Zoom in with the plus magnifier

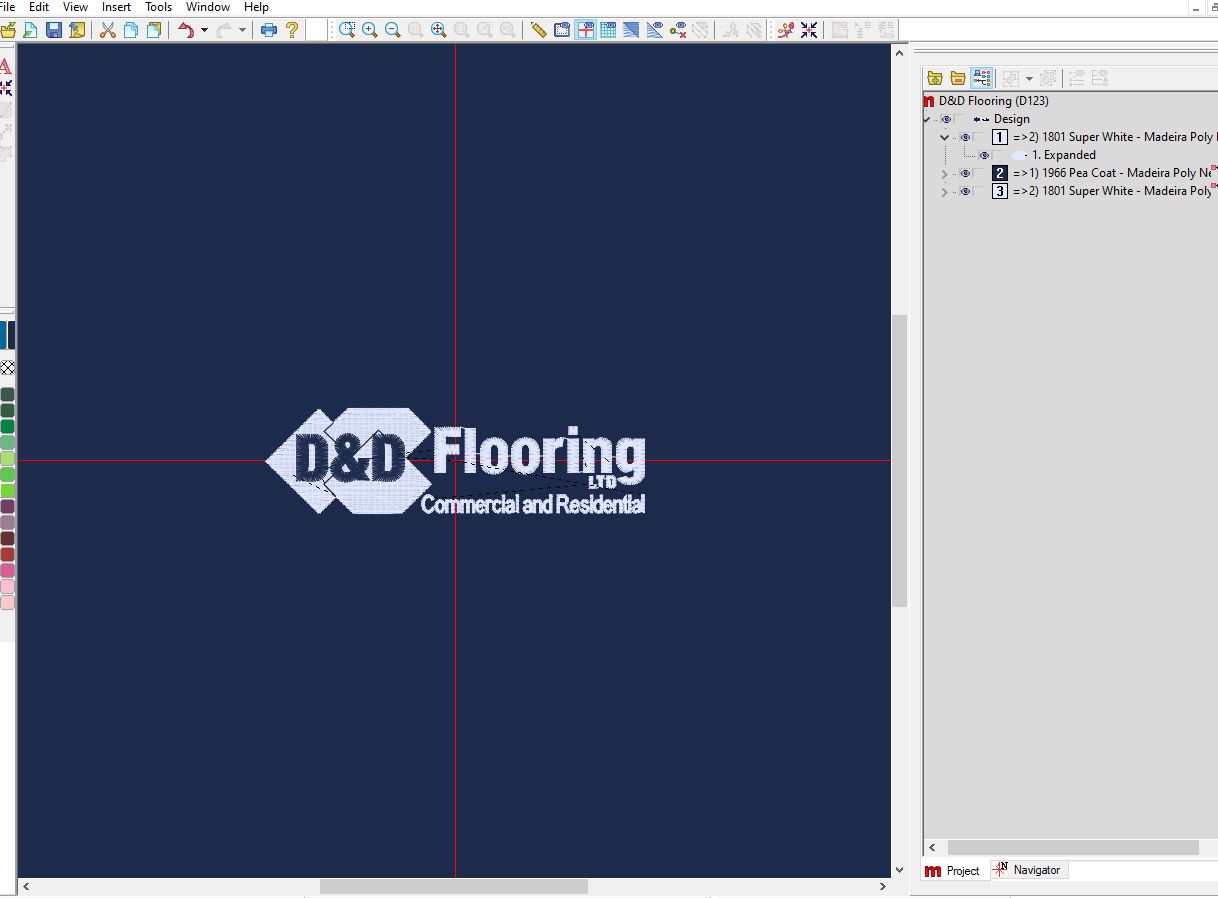coord(370,30)
